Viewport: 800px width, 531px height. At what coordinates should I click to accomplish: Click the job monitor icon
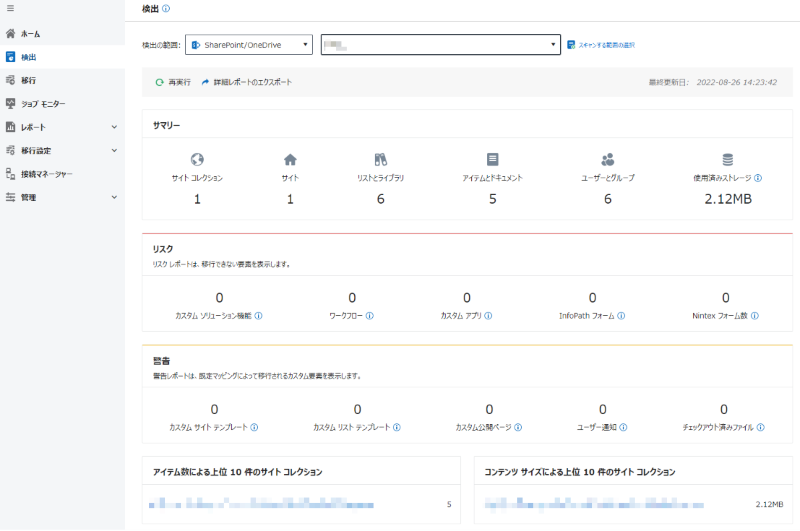(10, 104)
